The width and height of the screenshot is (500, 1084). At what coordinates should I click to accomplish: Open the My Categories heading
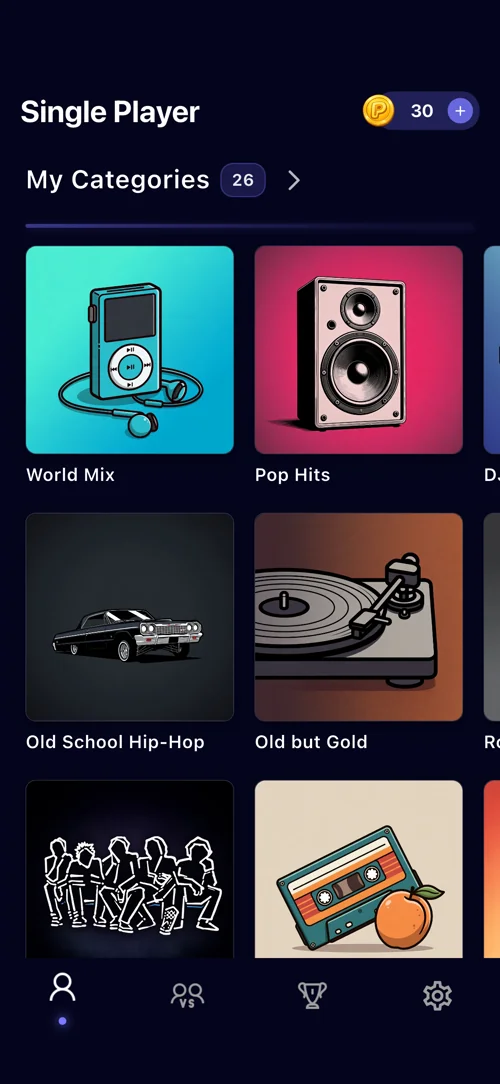(118, 180)
